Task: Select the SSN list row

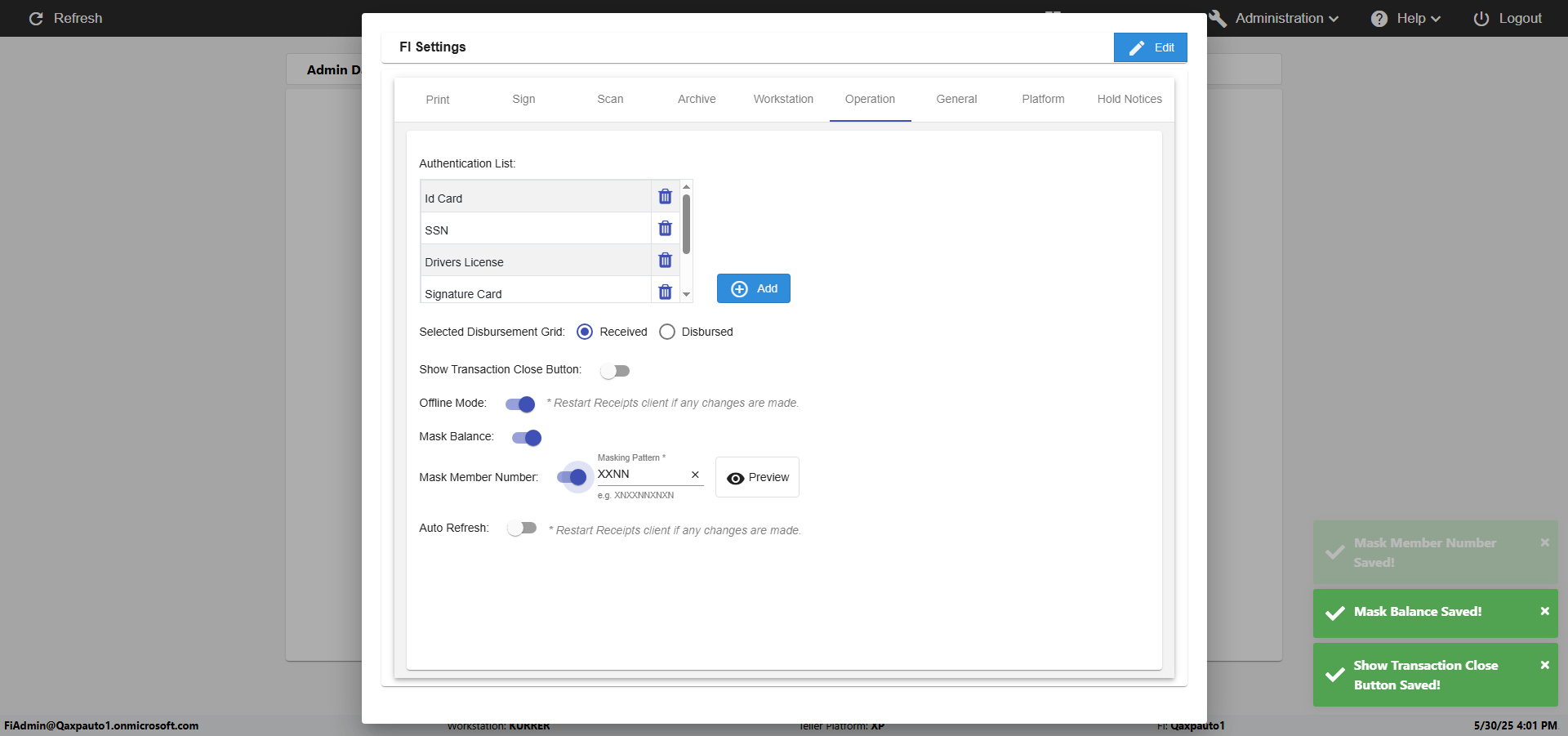Action: click(x=535, y=229)
